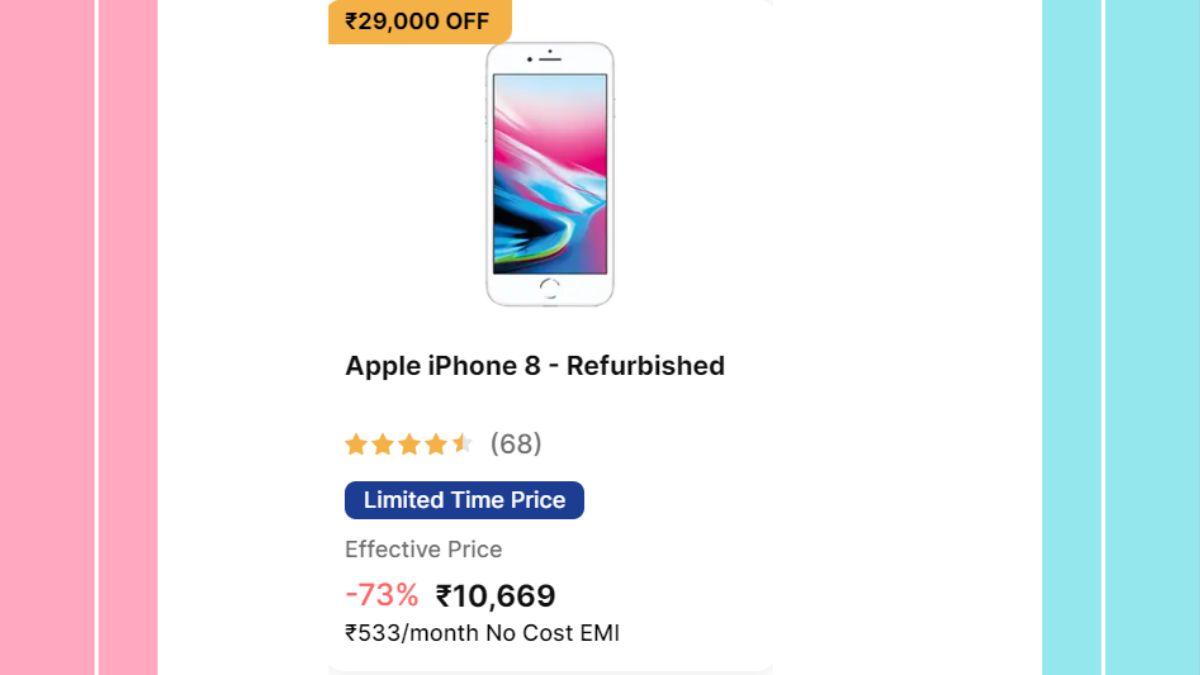Screen dimensions: 1200x675
Task: Click the wide pink stripe at far left
Action: [x=46, y=337]
